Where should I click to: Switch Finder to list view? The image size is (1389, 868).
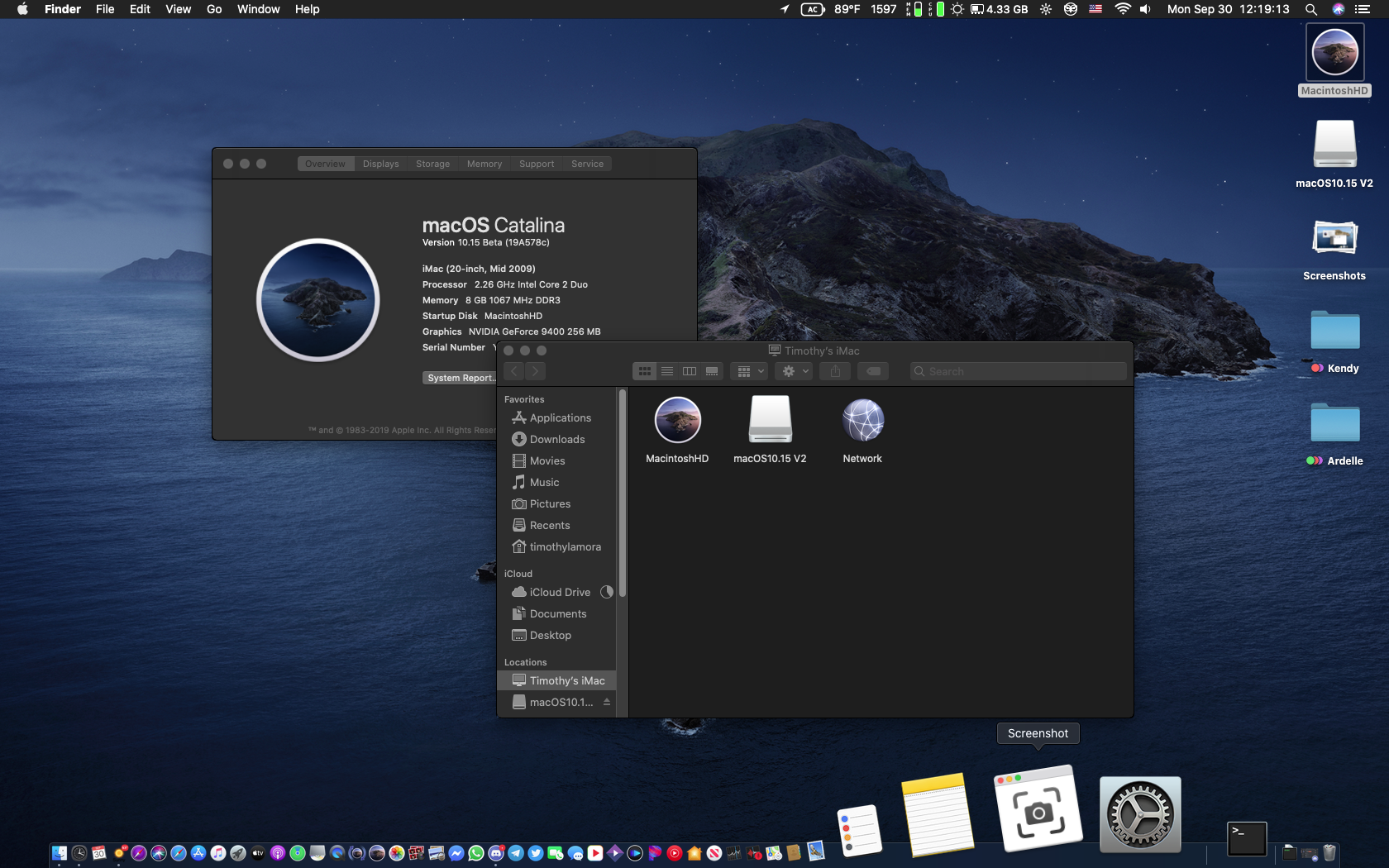(667, 371)
